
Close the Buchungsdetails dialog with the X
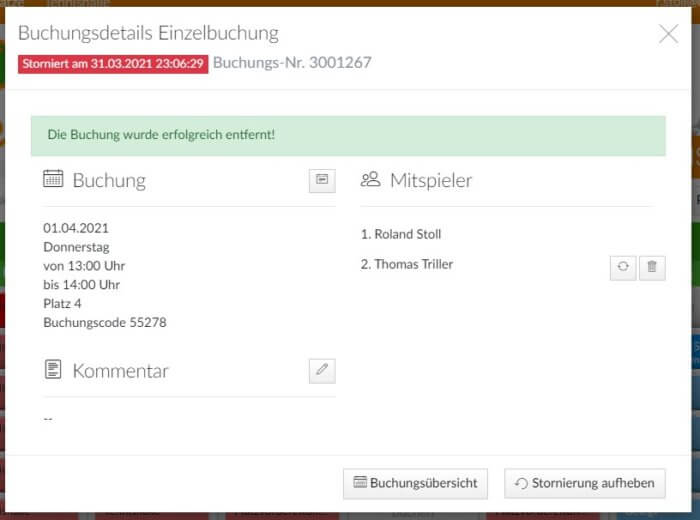click(668, 34)
